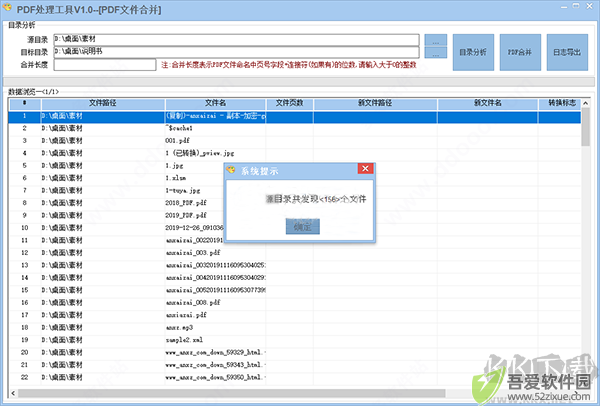Close the 系统提示 dialog

[365, 168]
